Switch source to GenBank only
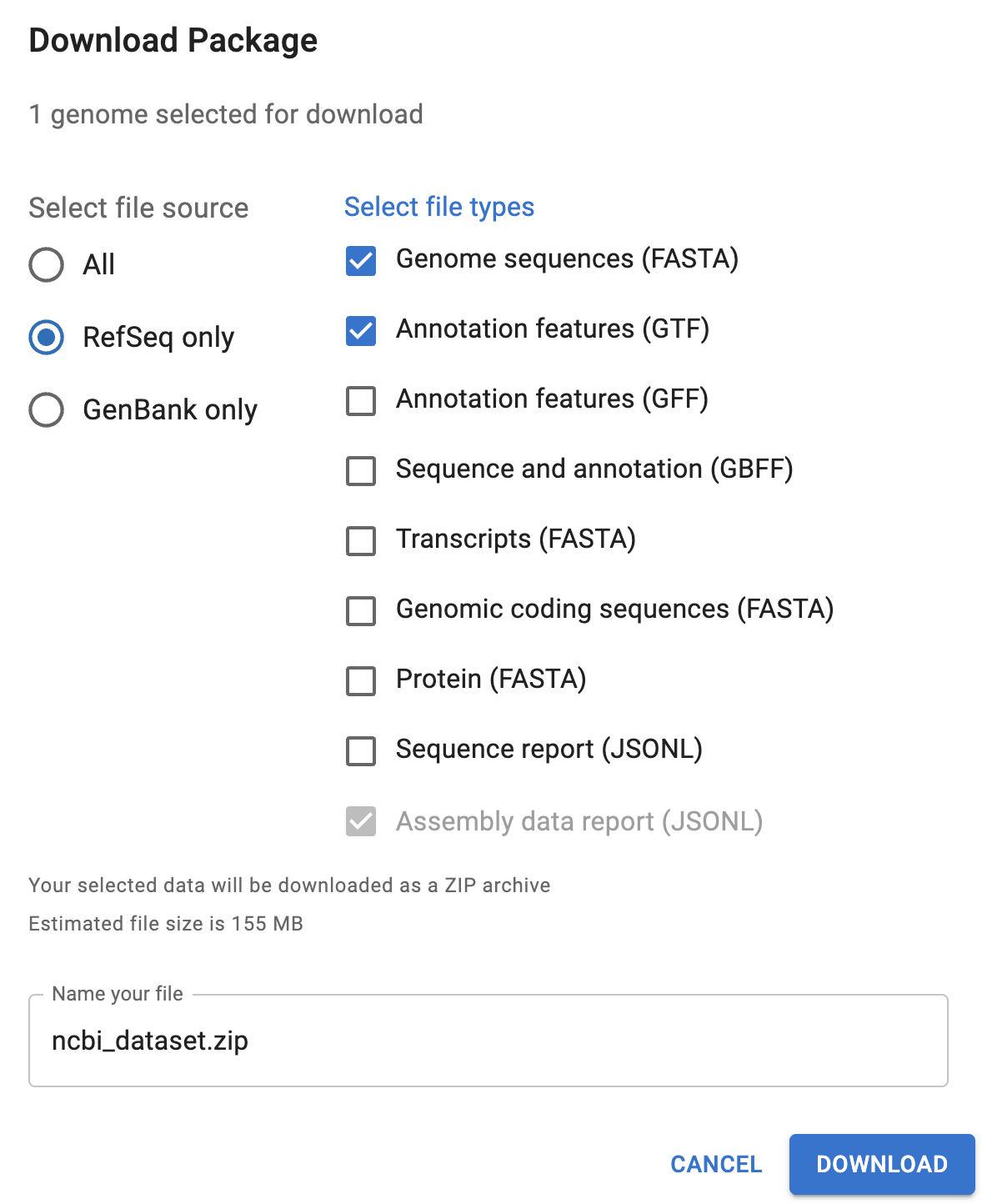 pyautogui.click(x=47, y=410)
